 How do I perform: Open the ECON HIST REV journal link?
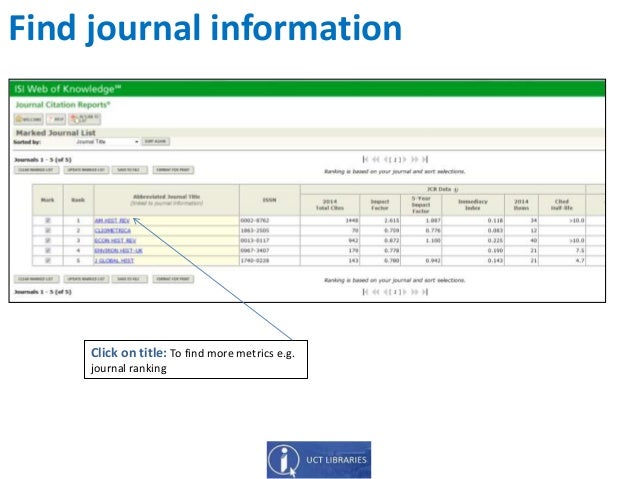[x=115, y=241]
